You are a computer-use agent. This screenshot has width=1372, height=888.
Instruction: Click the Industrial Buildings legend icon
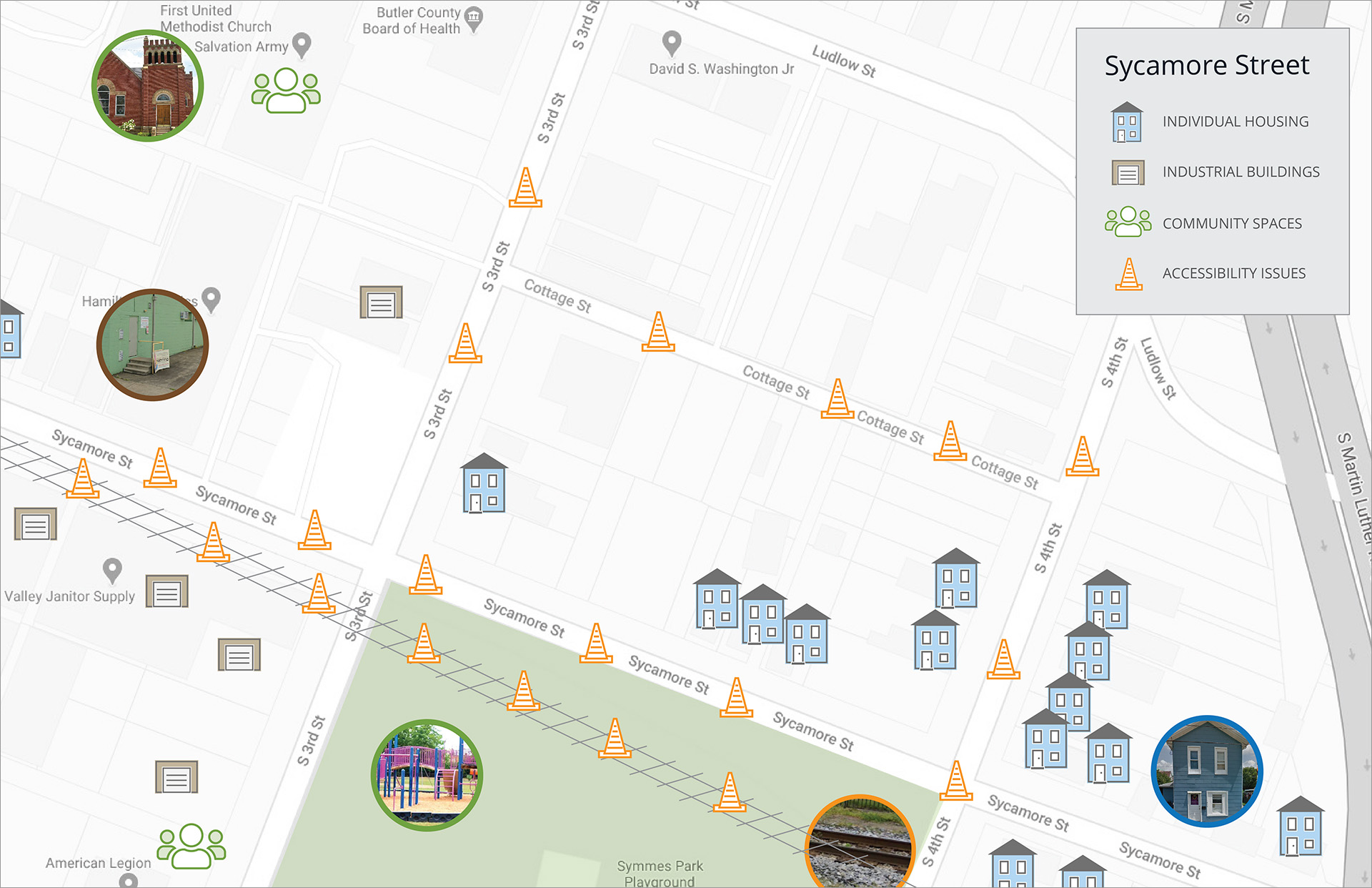(x=1128, y=173)
